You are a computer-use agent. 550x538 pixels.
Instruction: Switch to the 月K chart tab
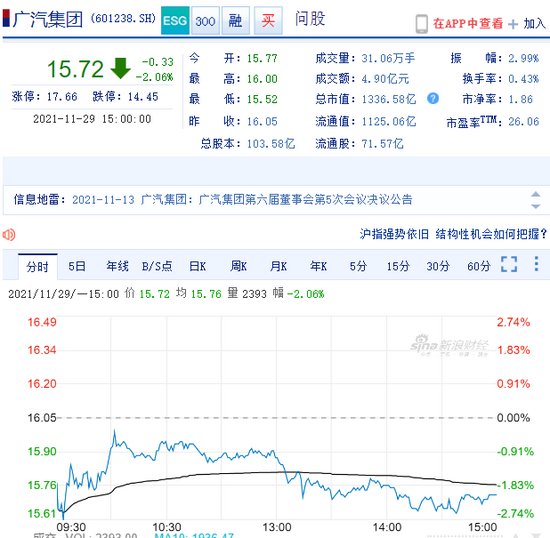click(x=279, y=266)
